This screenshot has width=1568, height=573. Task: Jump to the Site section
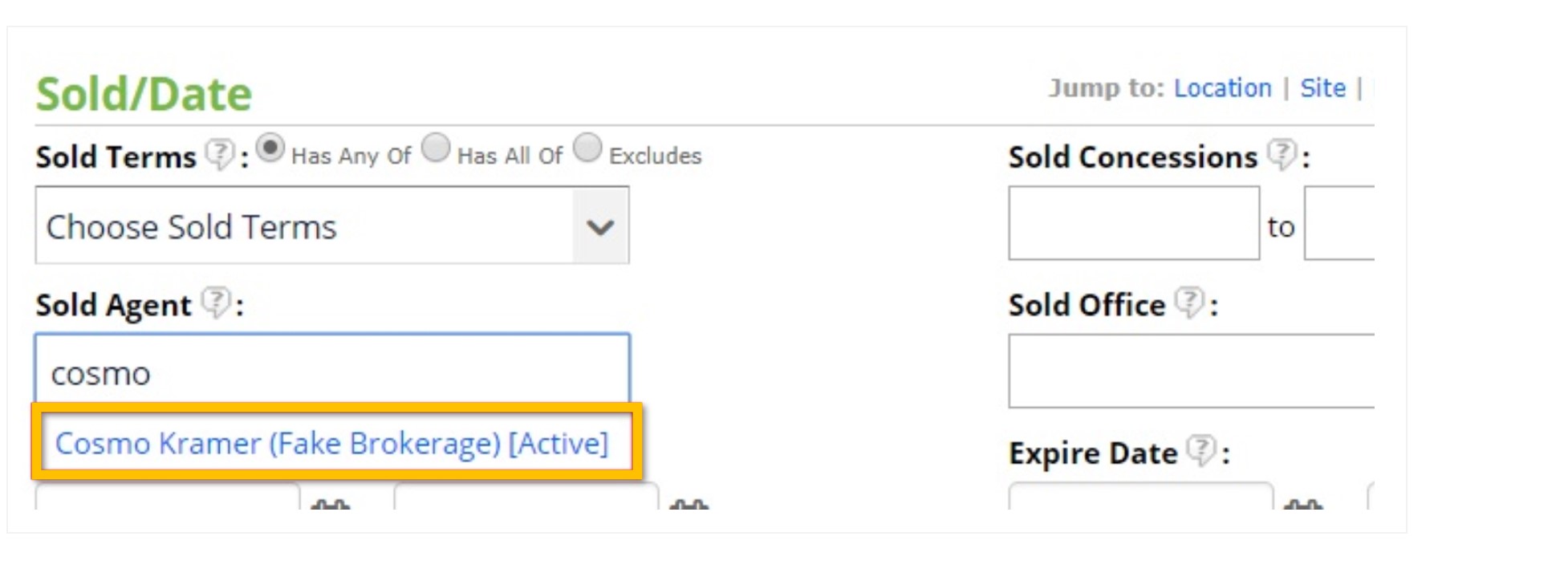[1322, 87]
